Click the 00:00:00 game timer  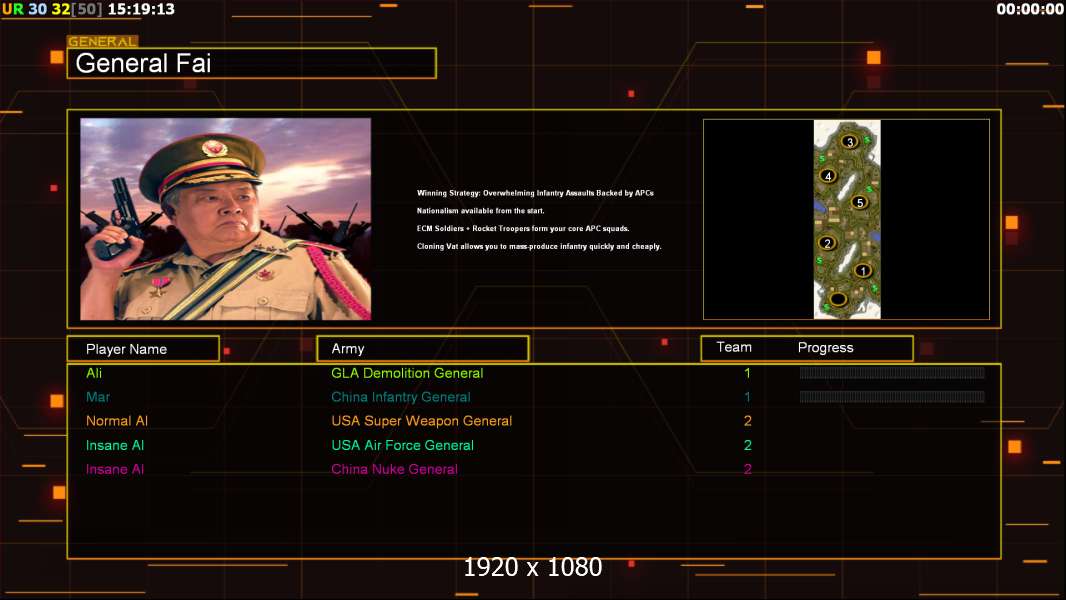point(1029,9)
